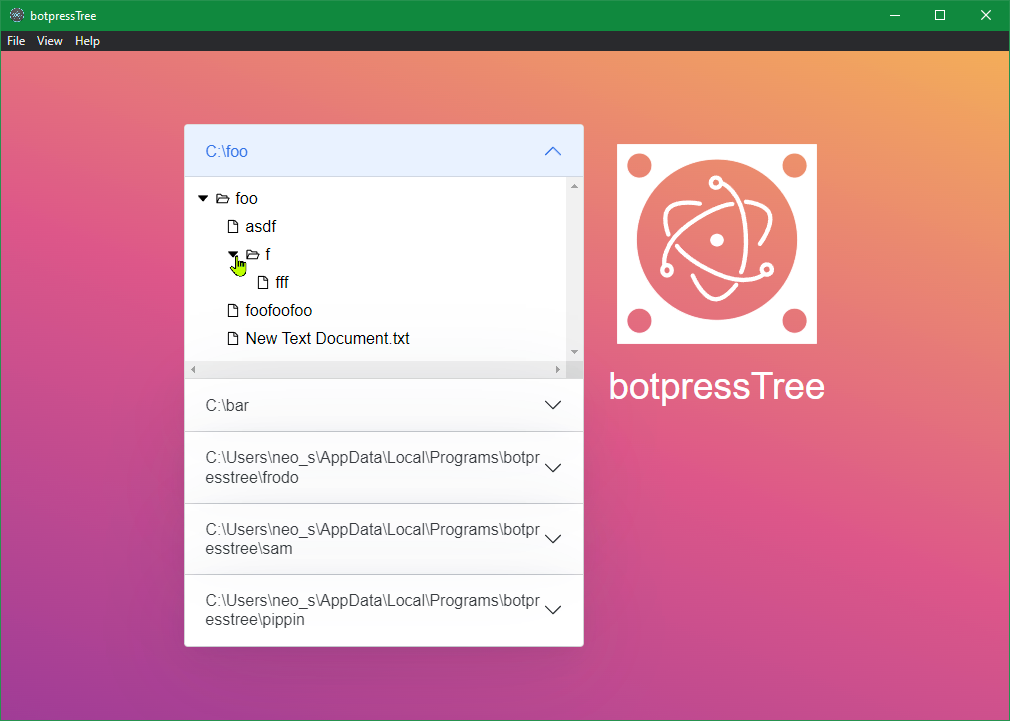
Task: Click the C:\foo header label
Action: tap(226, 151)
